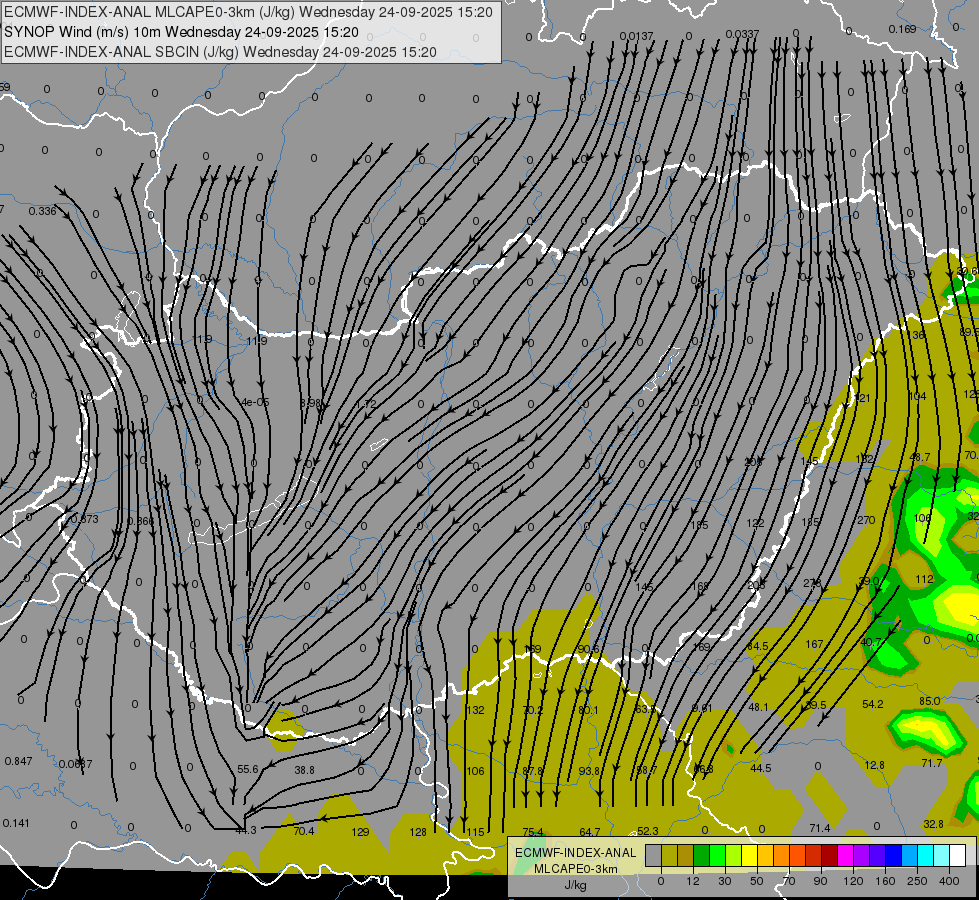Pick the pure yellow legend swatch
The height and width of the screenshot is (900, 979).
(750, 855)
